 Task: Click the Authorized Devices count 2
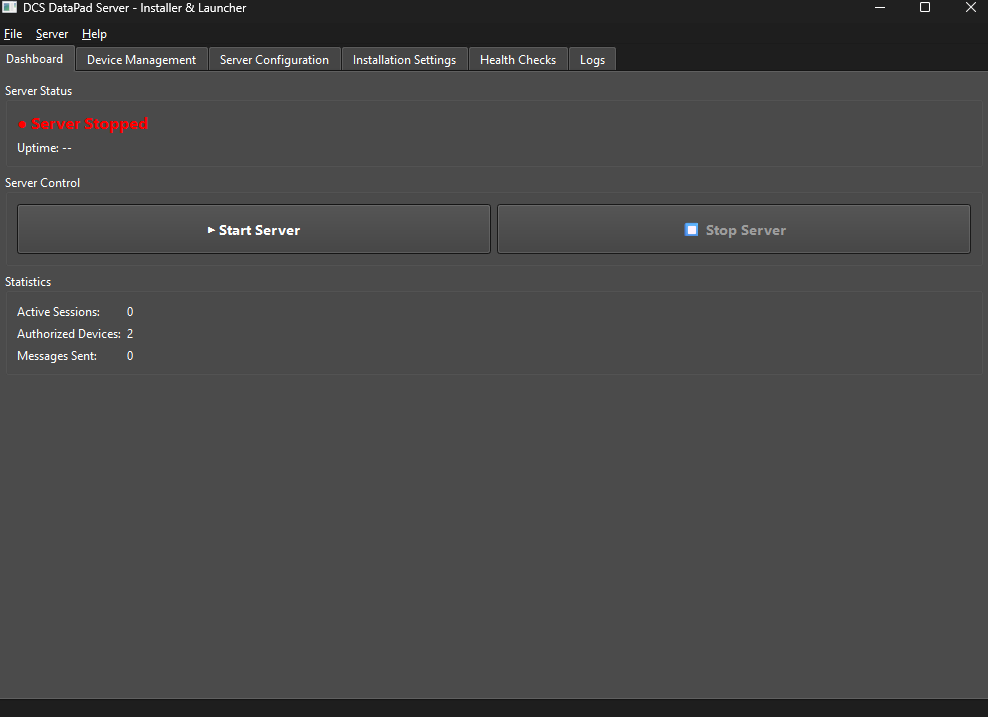(130, 334)
